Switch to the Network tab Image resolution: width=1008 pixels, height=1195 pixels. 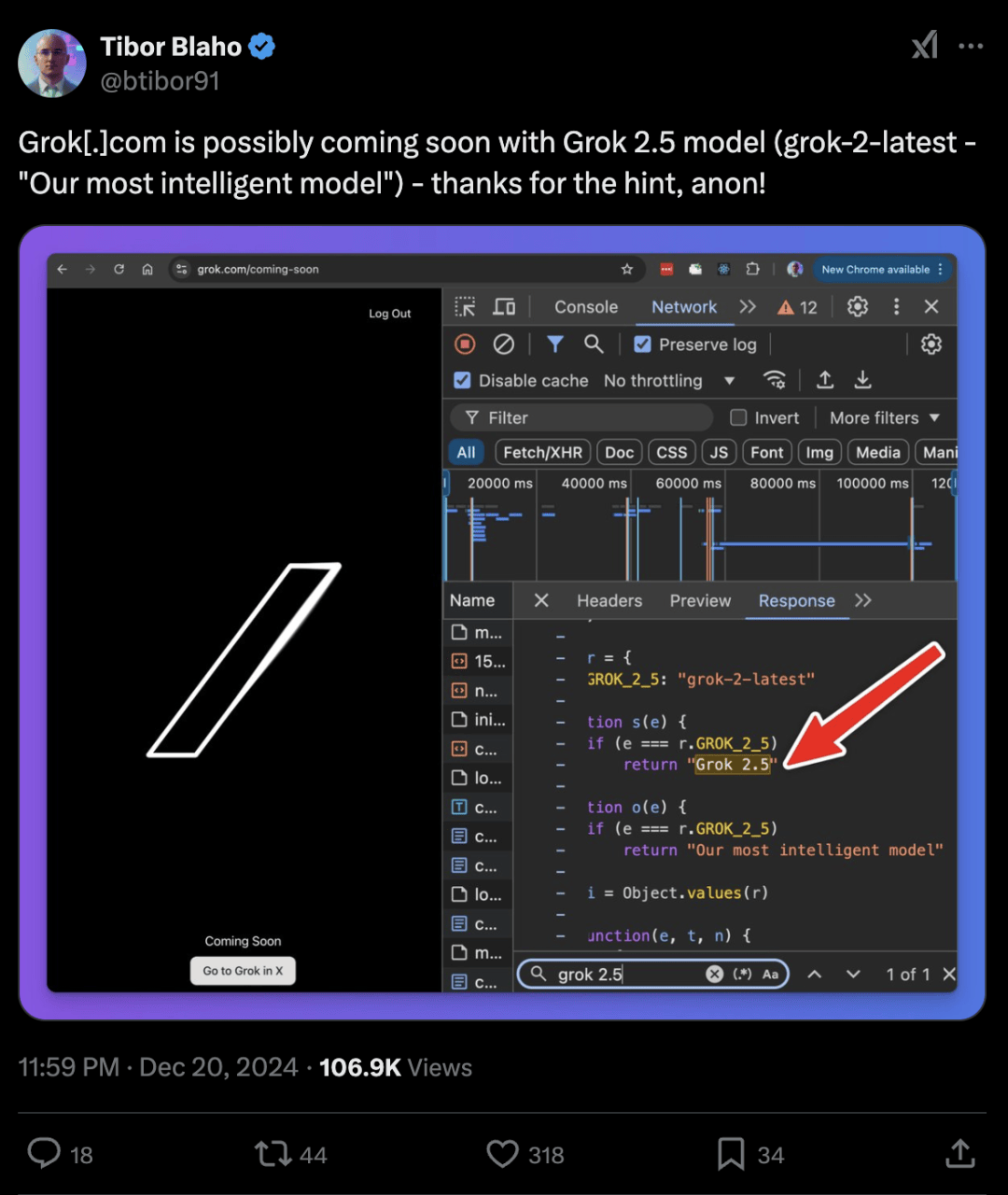pos(684,307)
